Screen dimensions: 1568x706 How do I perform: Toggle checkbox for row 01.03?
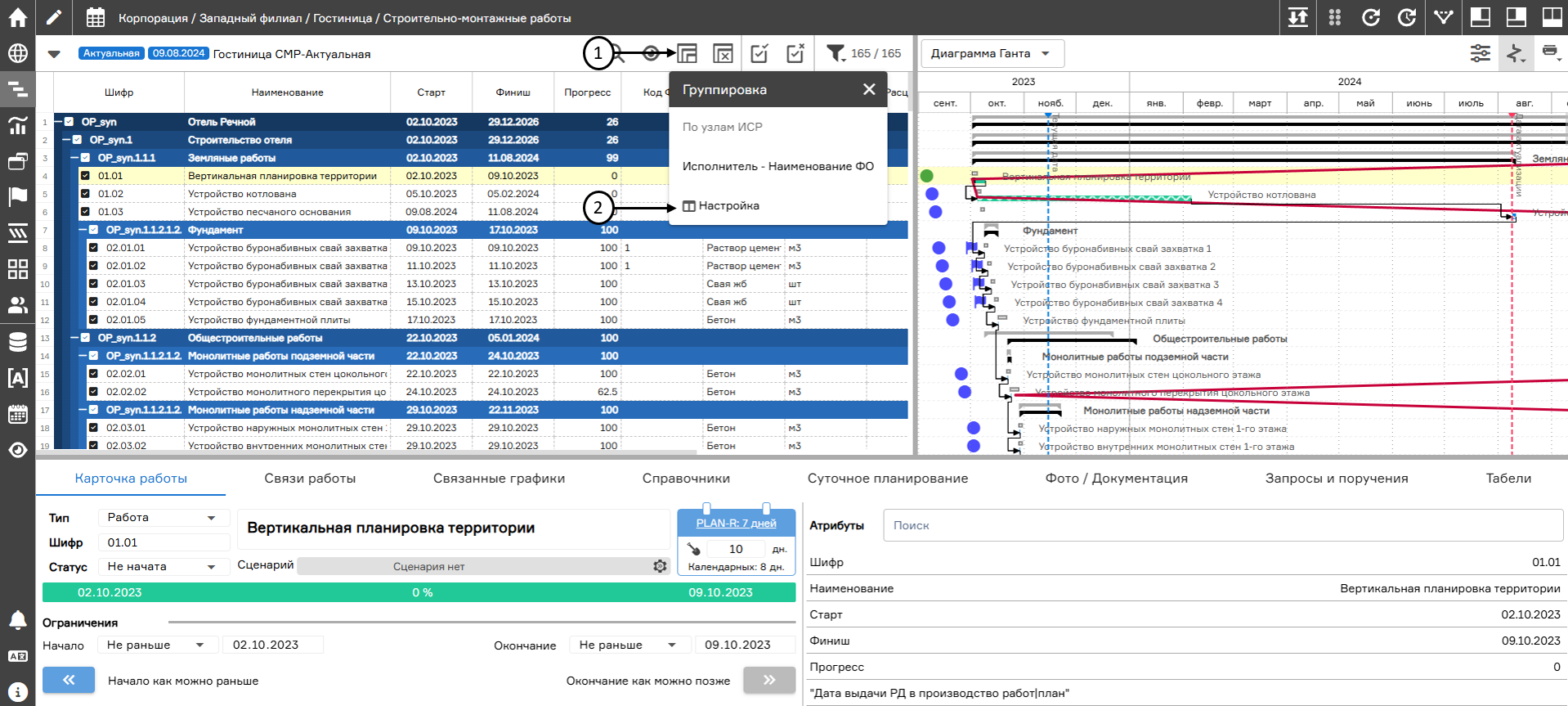(85, 212)
